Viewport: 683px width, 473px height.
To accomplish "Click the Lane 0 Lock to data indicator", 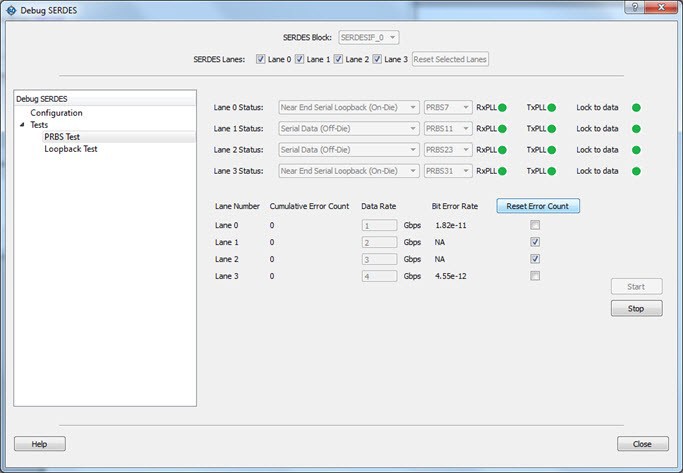I will pyautogui.click(x=635, y=107).
